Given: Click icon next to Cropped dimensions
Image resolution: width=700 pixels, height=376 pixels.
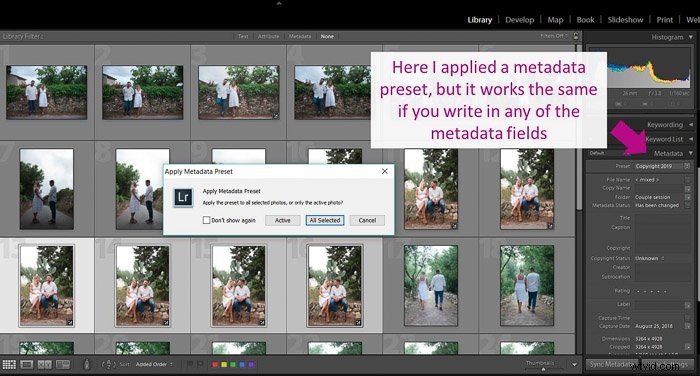Looking at the screenshot, I should pyautogui.click(x=688, y=347).
